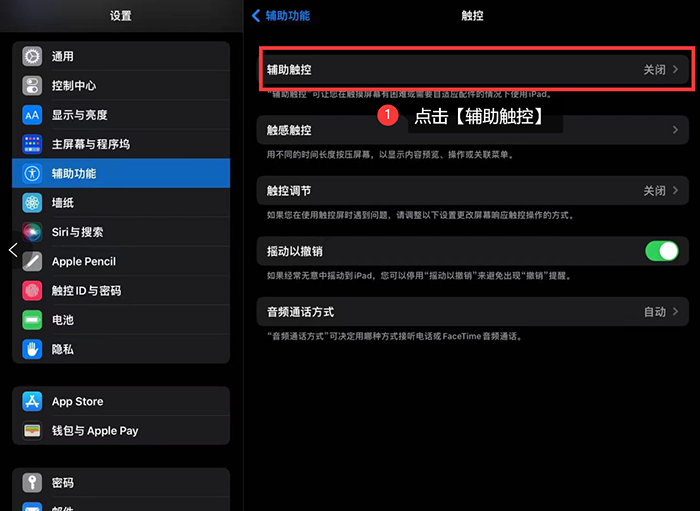Click the blue back chevron icon
Image resolution: width=700 pixels, height=511 pixels.
pos(256,16)
